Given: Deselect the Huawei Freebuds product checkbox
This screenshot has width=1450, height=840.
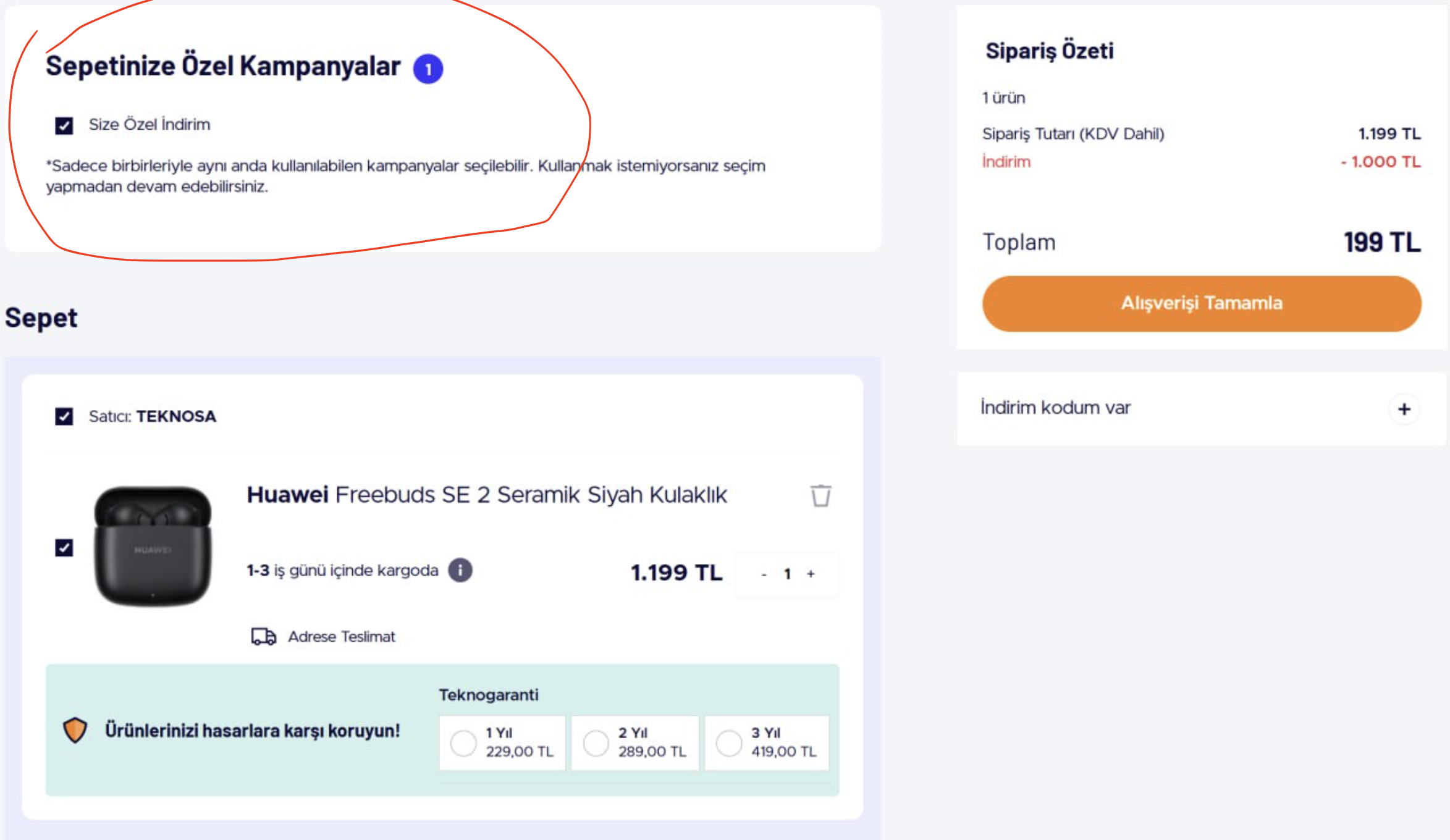Looking at the screenshot, I should [64, 548].
